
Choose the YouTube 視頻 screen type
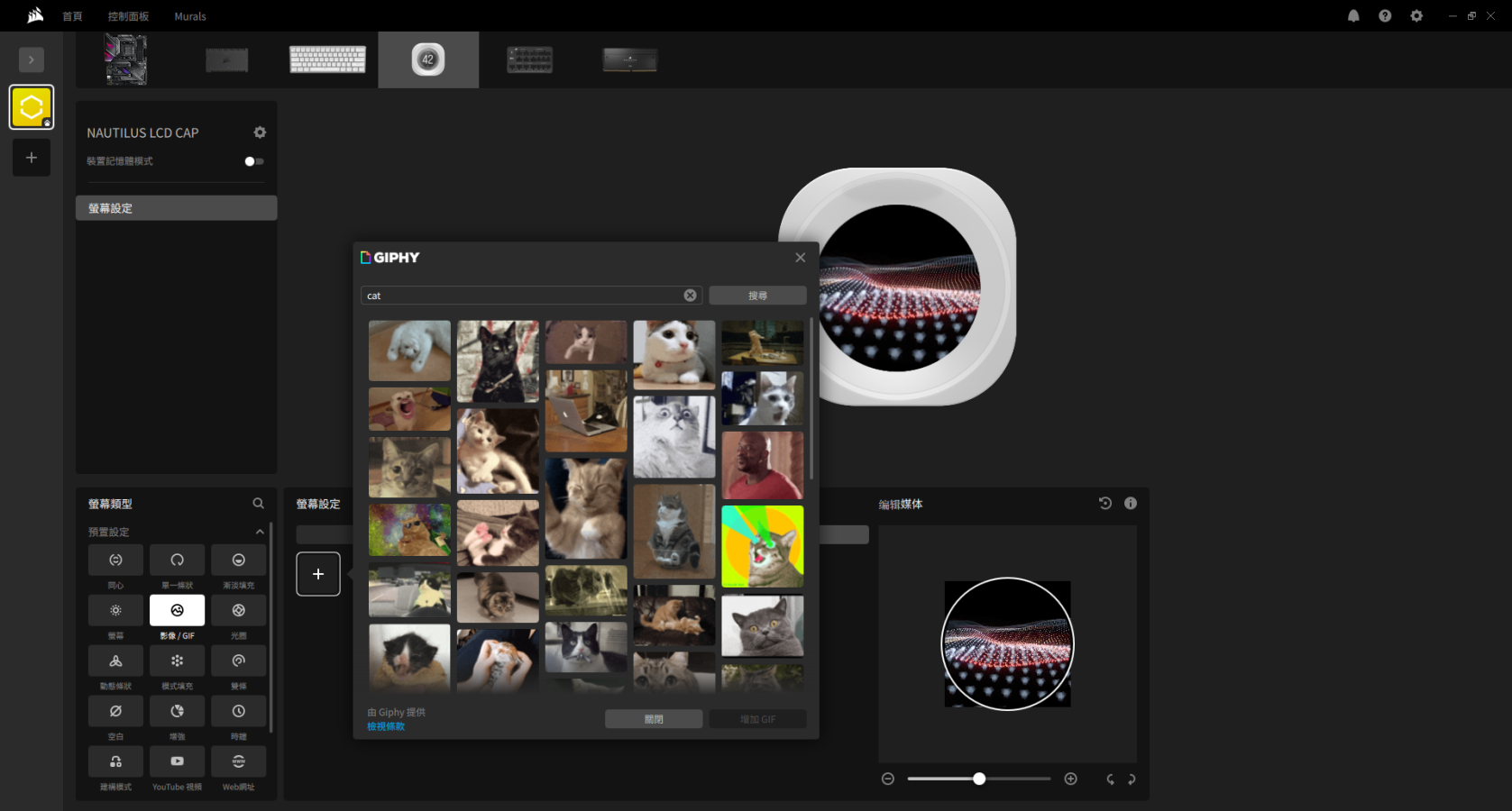[177, 761]
